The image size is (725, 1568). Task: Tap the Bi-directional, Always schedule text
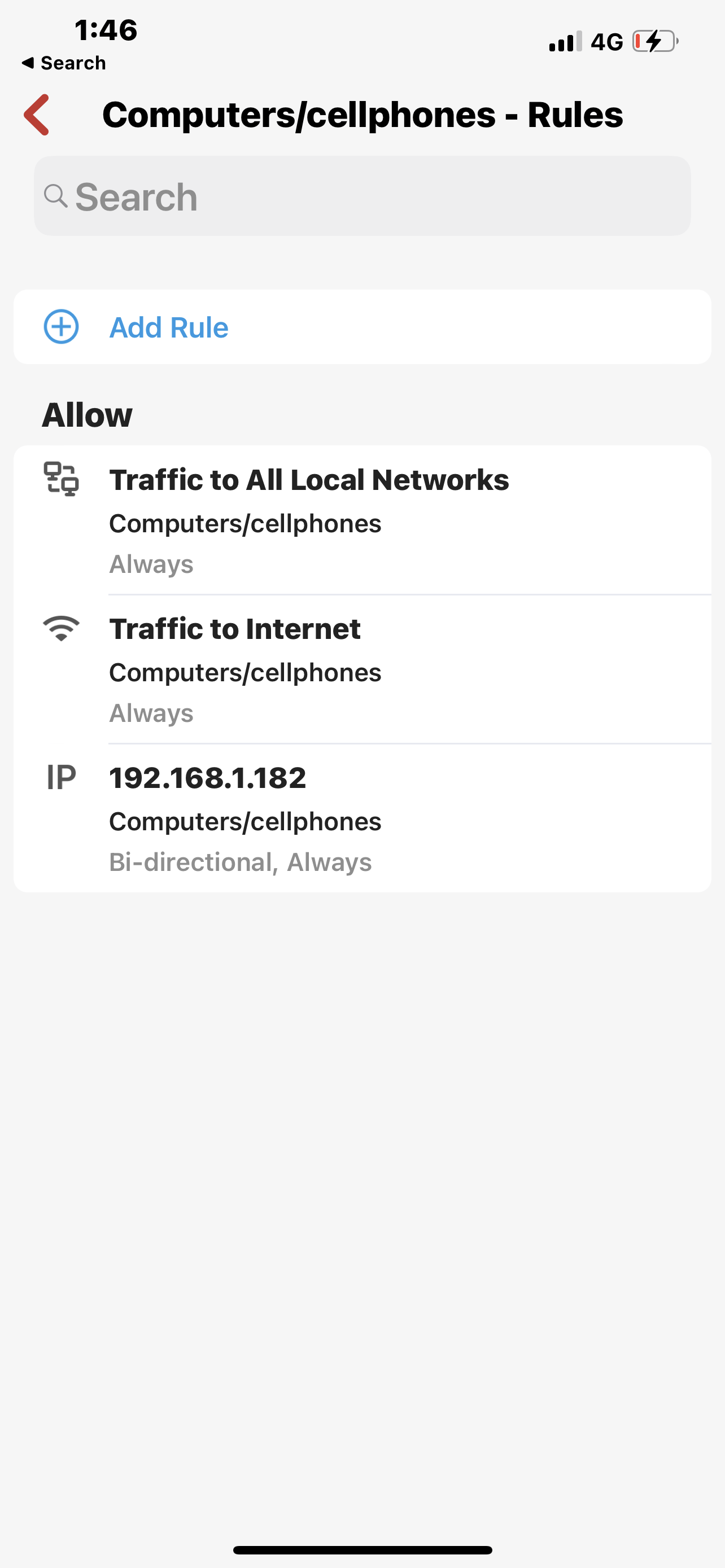tap(240, 862)
